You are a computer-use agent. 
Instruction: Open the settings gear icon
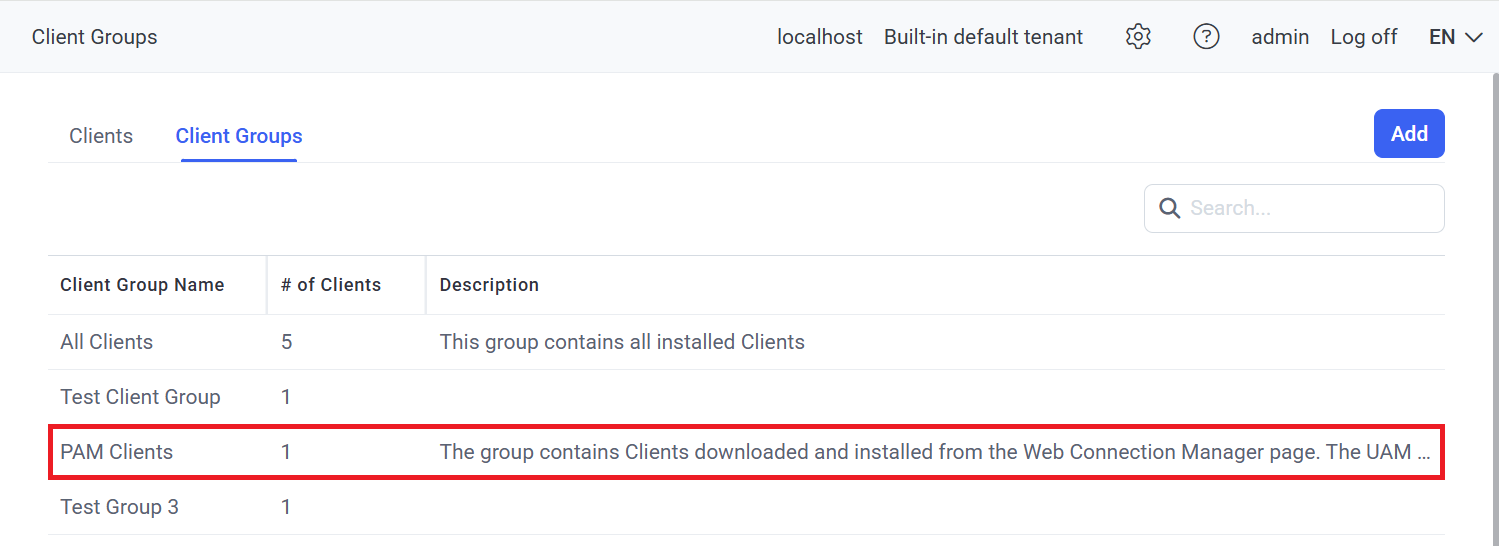point(1138,37)
